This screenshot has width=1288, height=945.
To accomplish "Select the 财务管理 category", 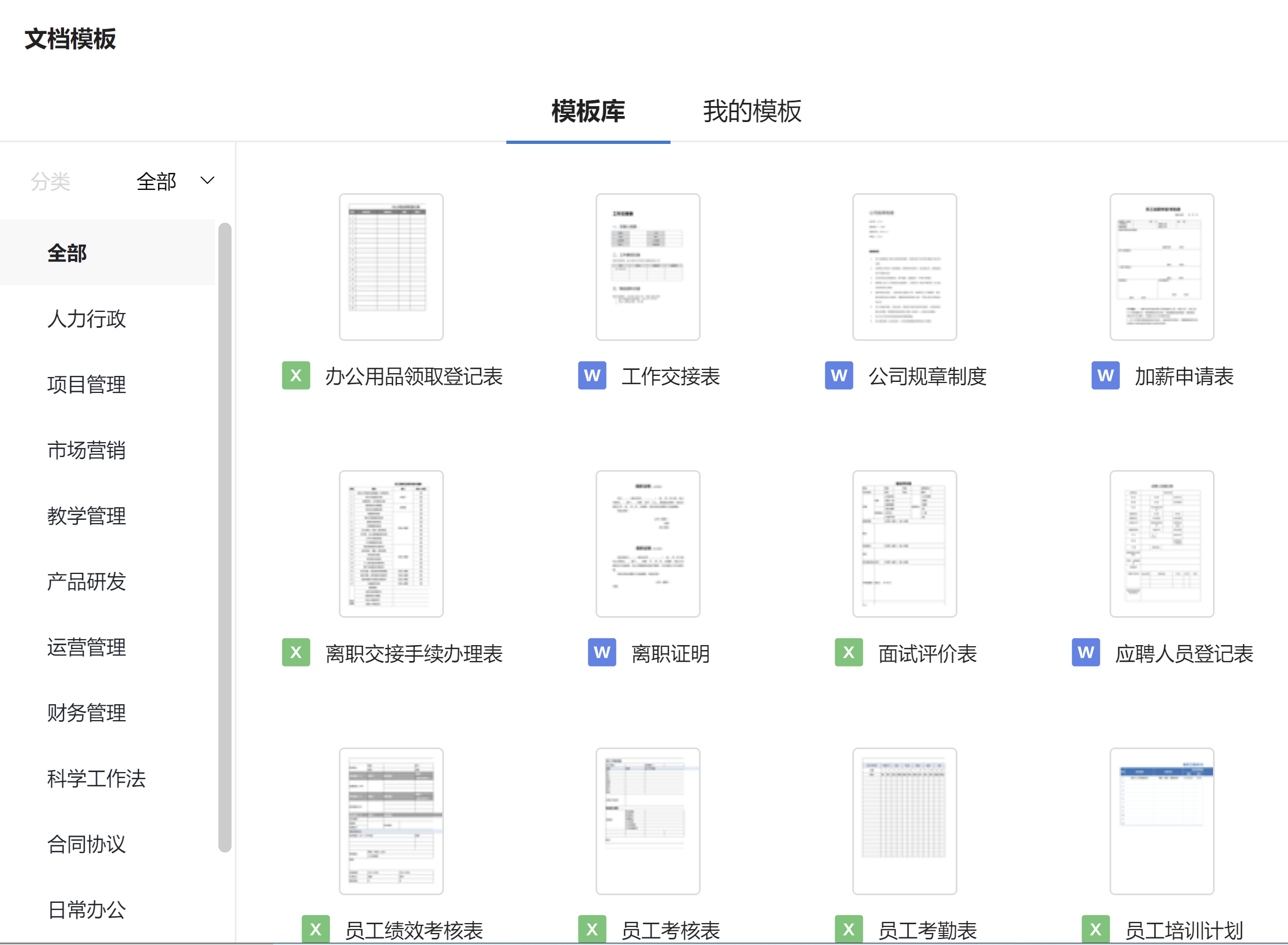I will pos(108,712).
